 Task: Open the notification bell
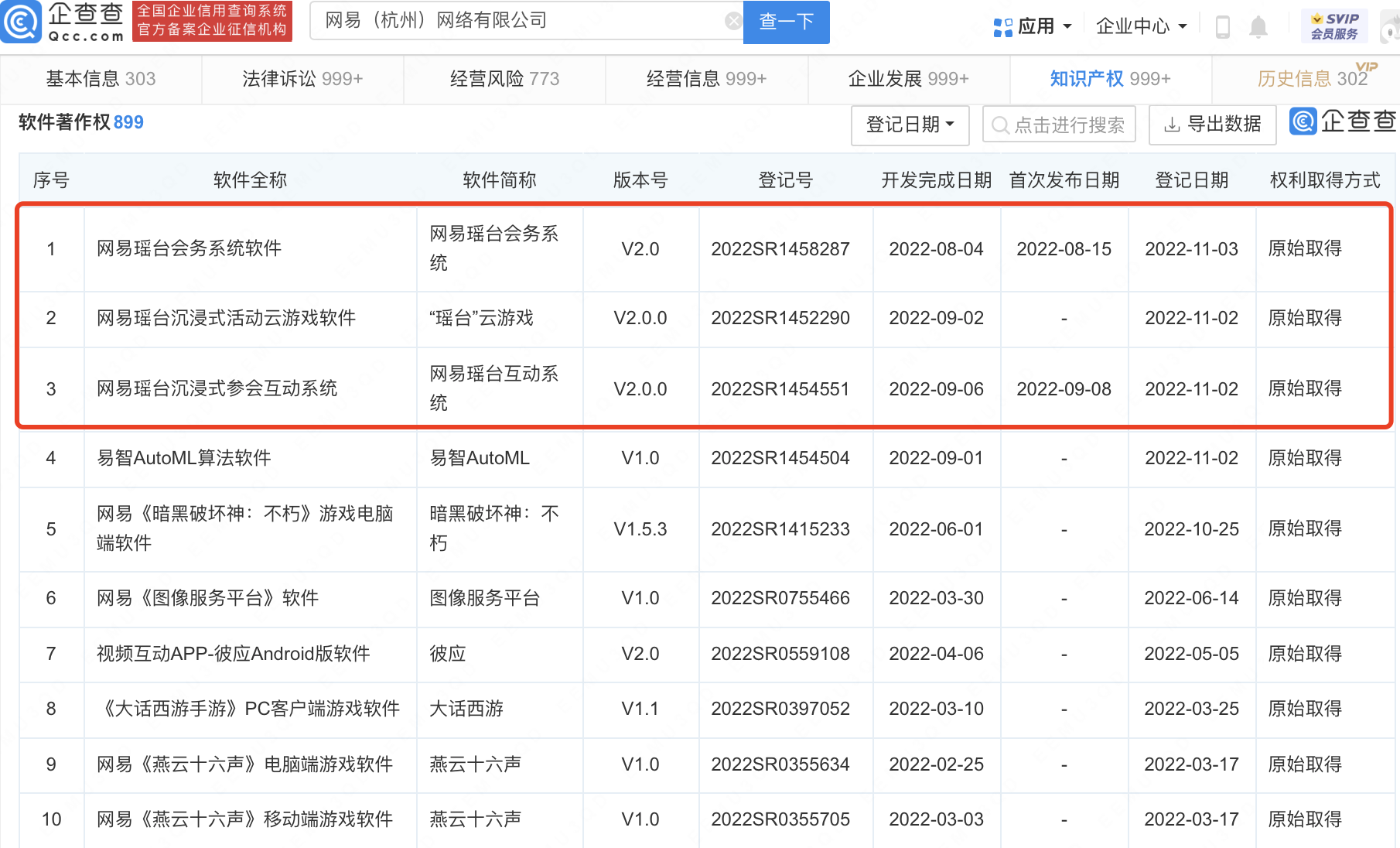click(1258, 27)
